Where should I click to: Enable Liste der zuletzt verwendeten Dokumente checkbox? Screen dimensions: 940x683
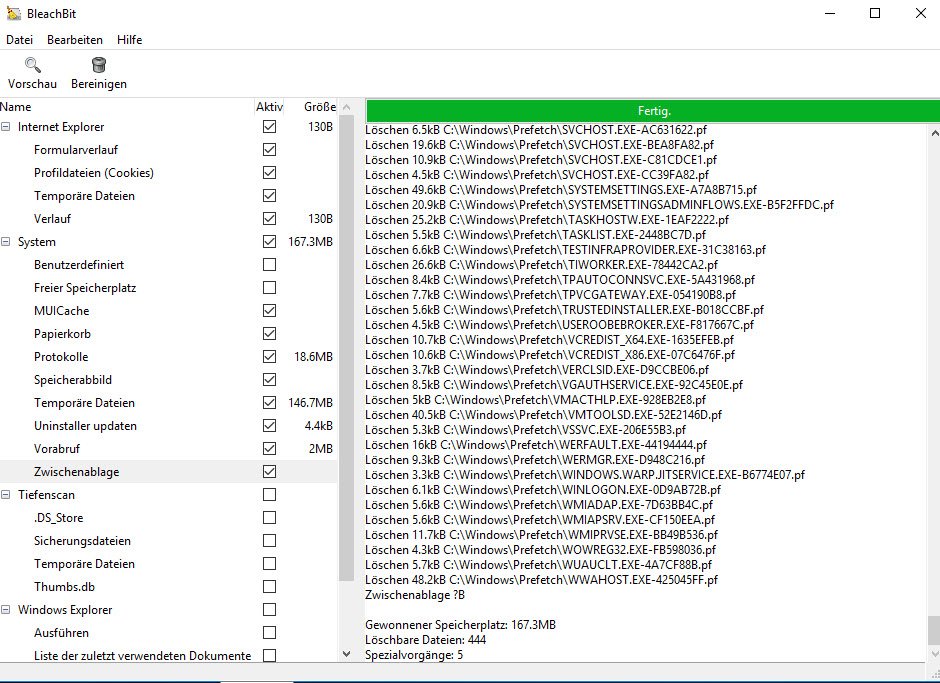tap(270, 655)
